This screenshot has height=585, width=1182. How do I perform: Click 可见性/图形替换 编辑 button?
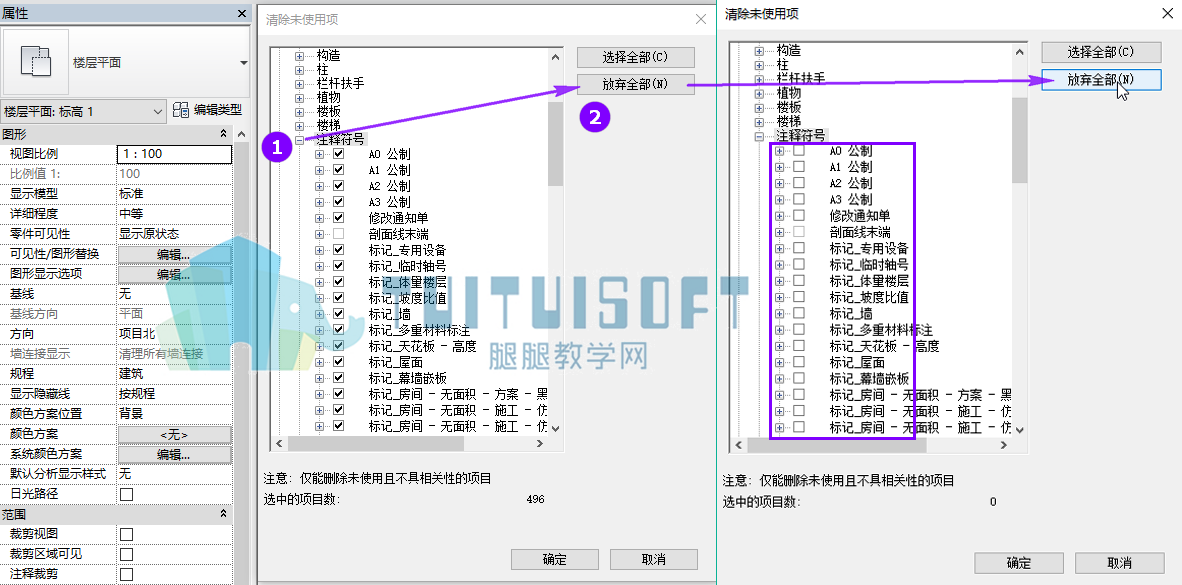[x=174, y=254]
